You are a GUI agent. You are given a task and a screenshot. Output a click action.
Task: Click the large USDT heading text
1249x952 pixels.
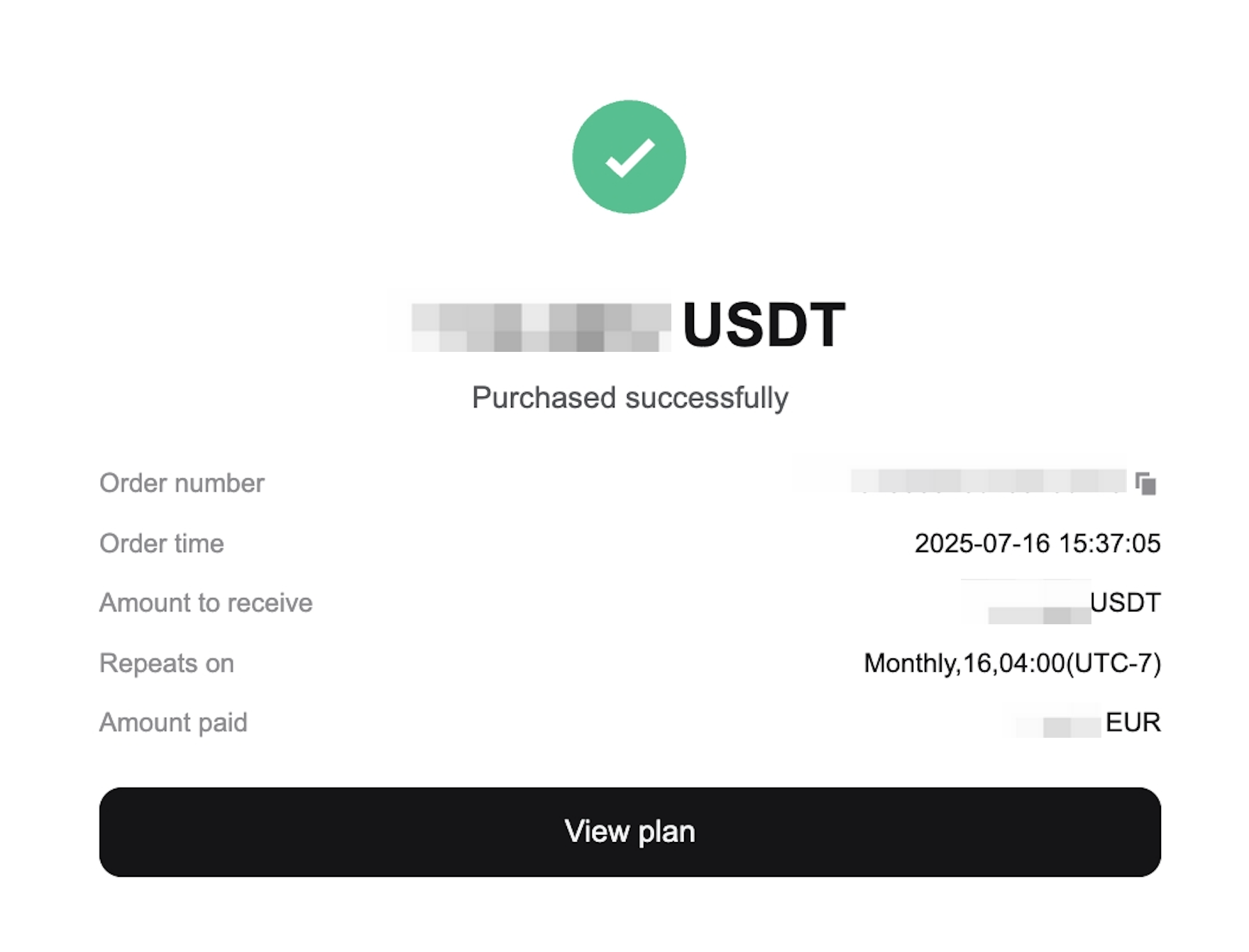tap(764, 325)
